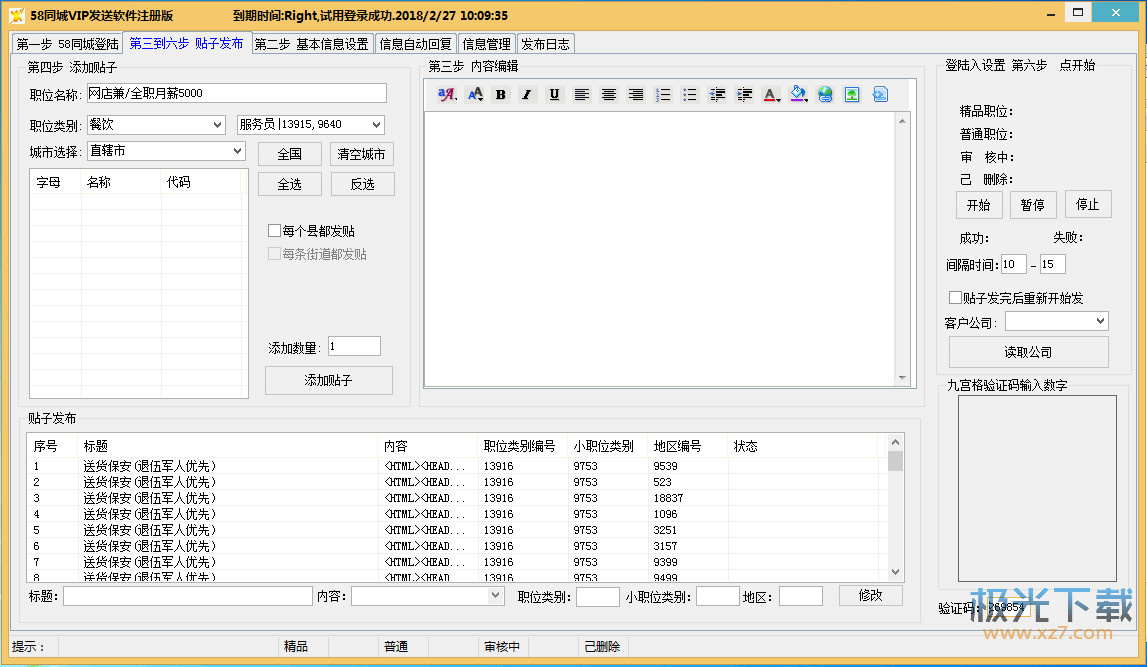Click the app star icon in title bar

point(17,15)
